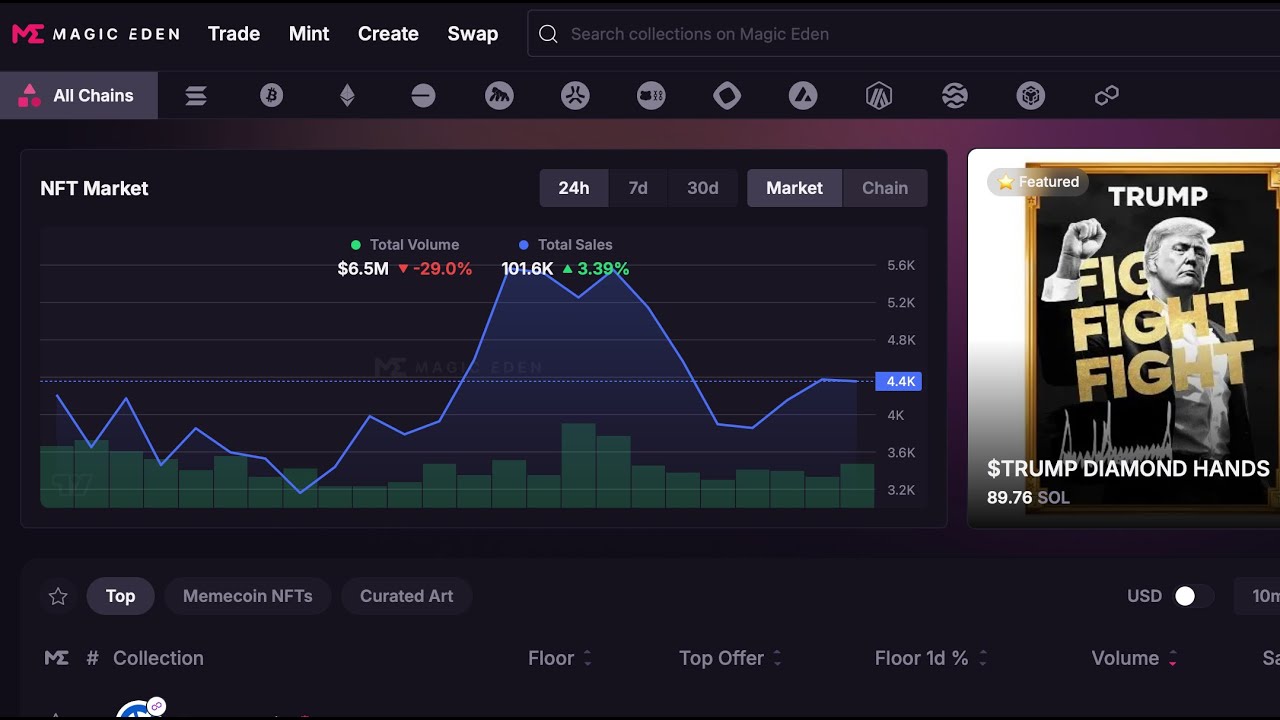Click the ME column header icon
This screenshot has width=1280, height=720.
(x=57, y=658)
